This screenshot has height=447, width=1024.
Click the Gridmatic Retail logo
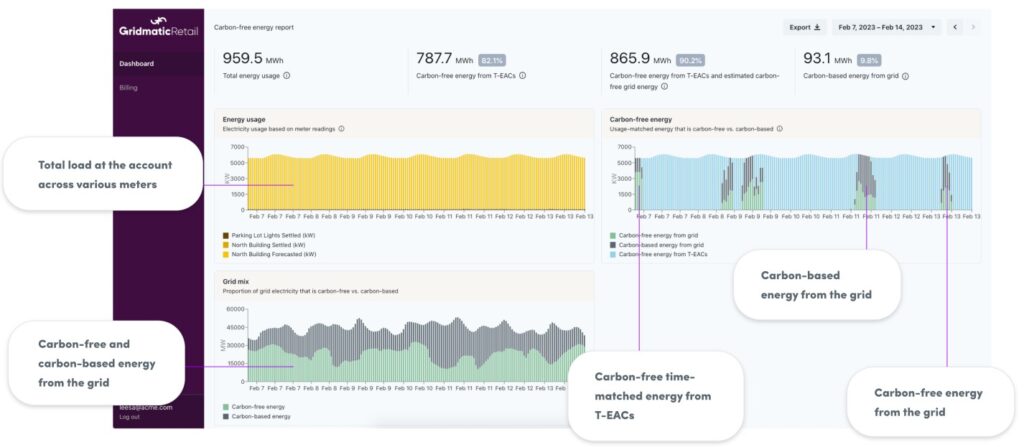(x=159, y=27)
